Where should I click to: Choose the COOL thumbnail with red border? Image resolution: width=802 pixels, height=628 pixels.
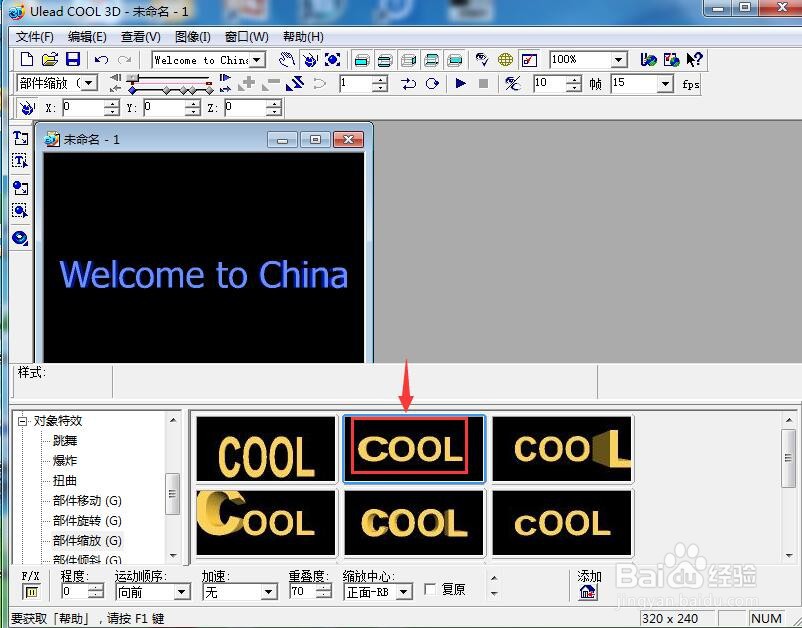414,449
